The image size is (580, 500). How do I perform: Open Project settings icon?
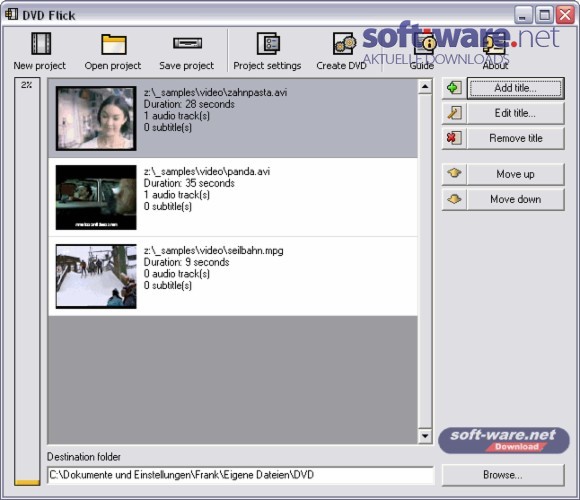[268, 43]
